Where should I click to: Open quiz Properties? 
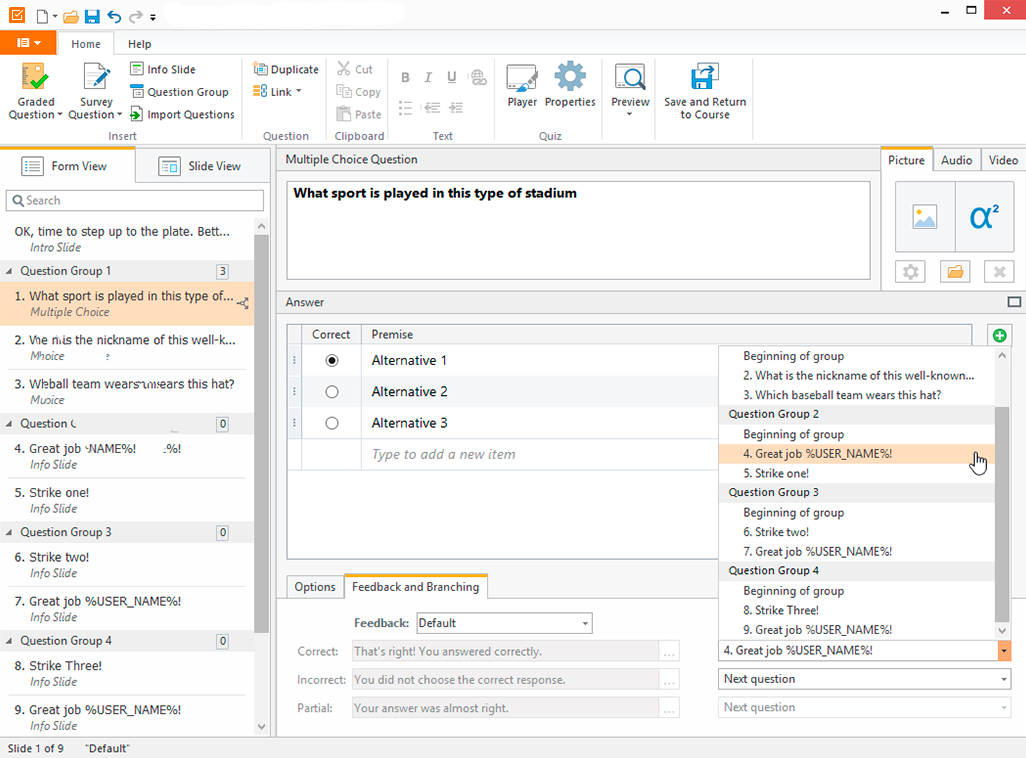click(570, 89)
